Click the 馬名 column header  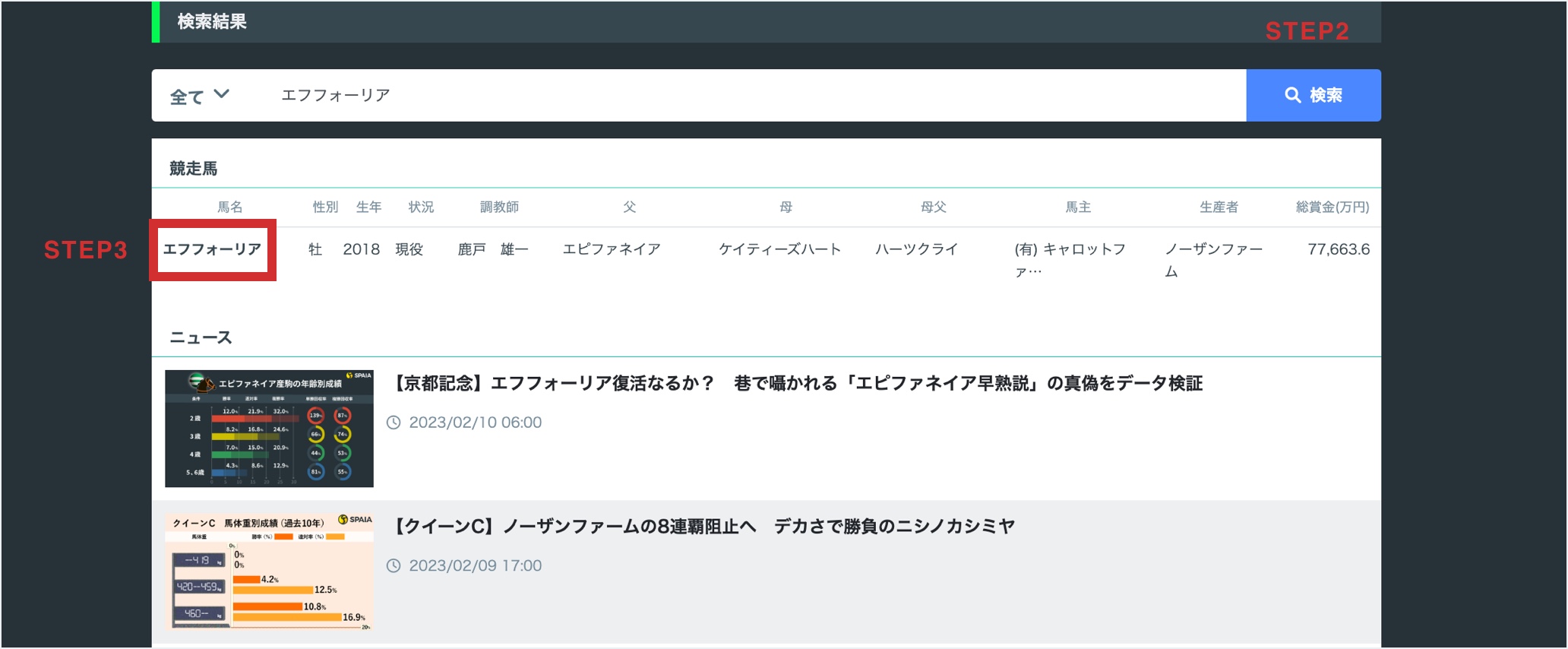point(229,207)
